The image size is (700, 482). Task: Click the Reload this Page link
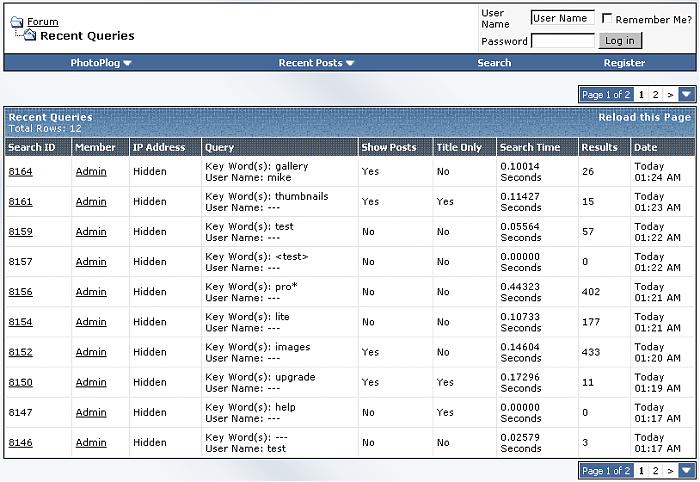point(644,118)
